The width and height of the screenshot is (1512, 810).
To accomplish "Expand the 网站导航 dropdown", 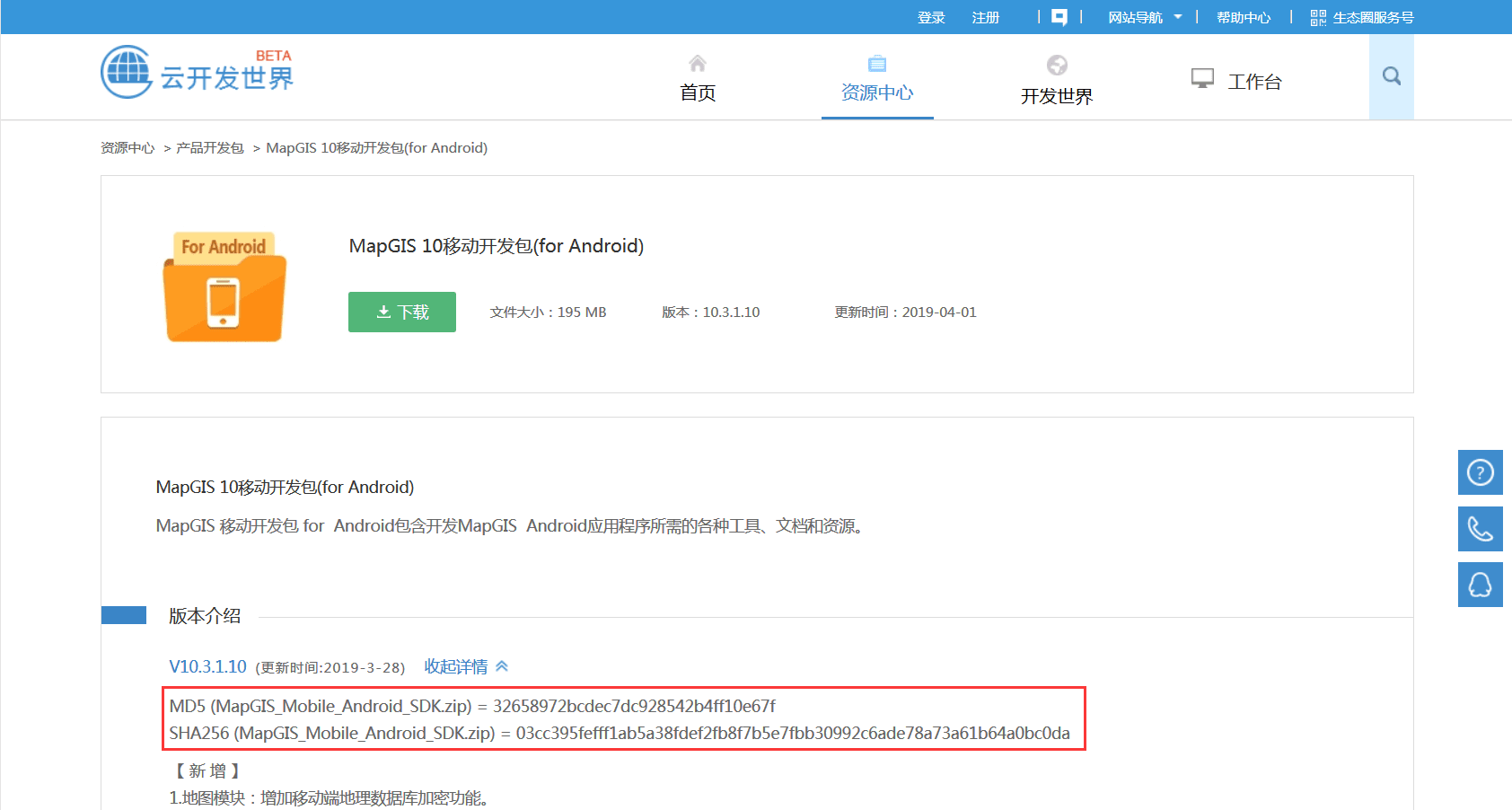I will pyautogui.click(x=1145, y=17).
